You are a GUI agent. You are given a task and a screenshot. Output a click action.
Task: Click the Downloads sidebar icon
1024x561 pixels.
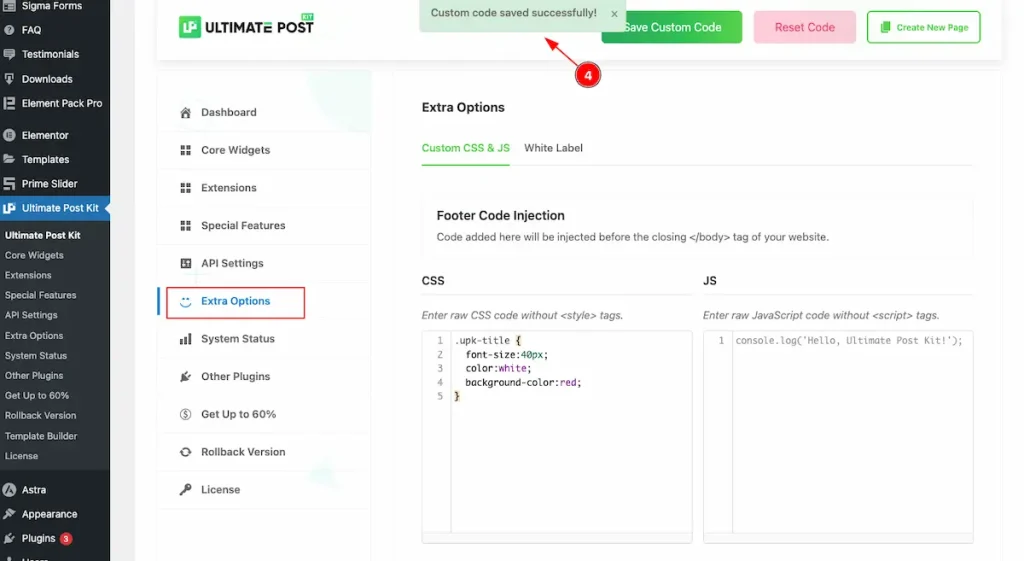coord(9,79)
